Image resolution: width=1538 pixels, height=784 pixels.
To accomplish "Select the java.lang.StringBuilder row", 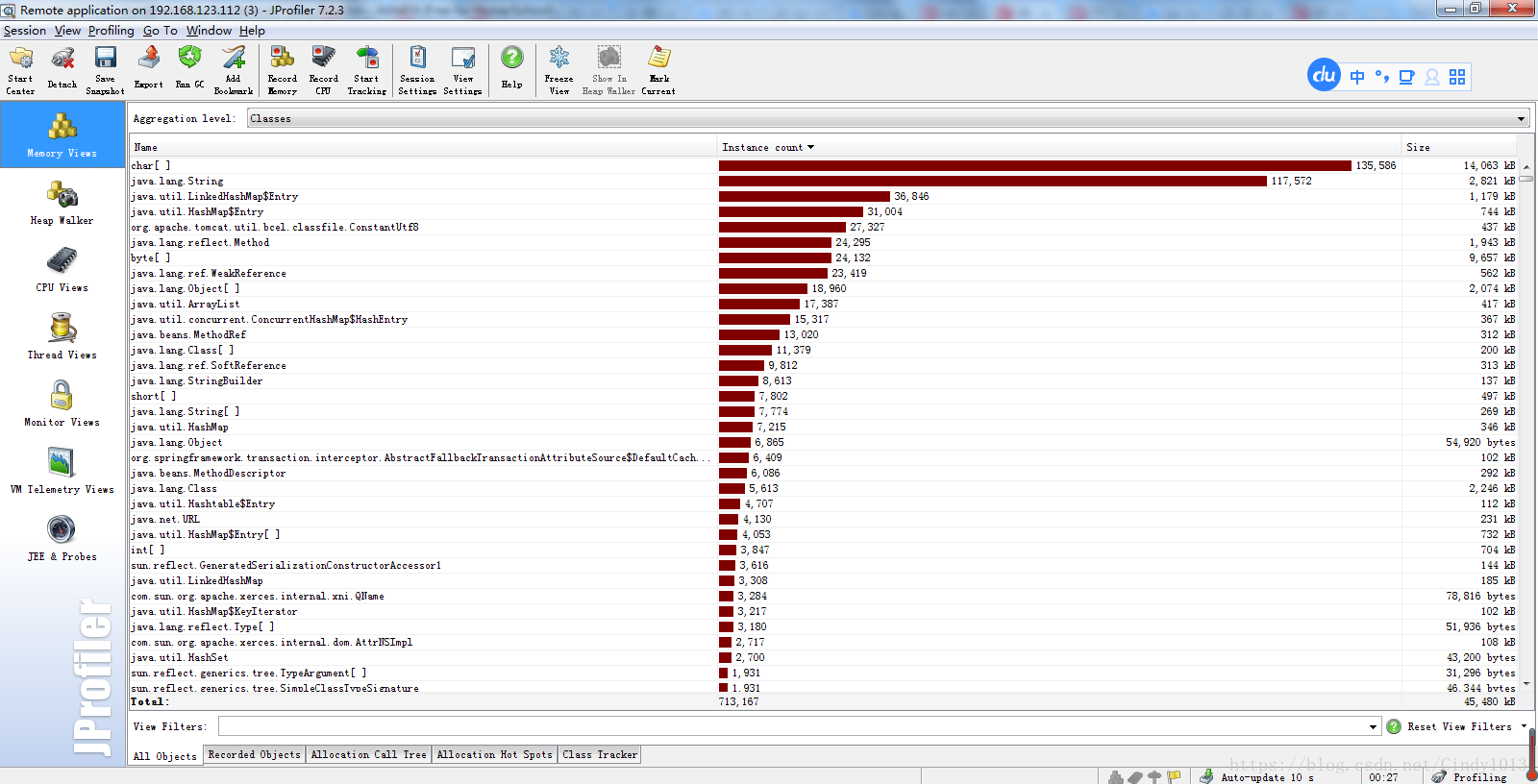I will 823,380.
